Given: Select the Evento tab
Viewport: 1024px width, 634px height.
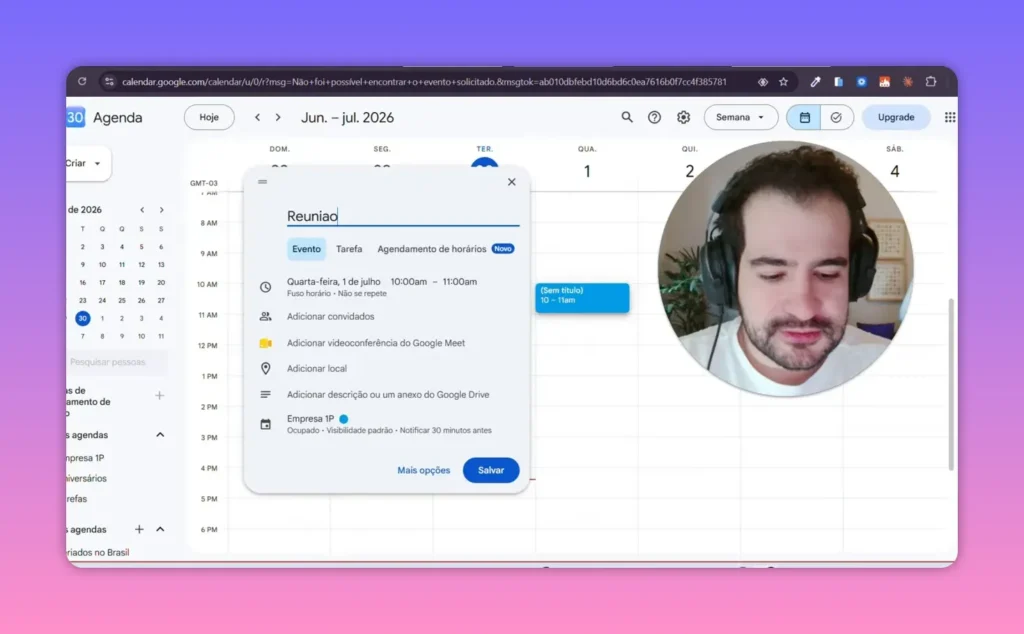Looking at the screenshot, I should [x=306, y=249].
